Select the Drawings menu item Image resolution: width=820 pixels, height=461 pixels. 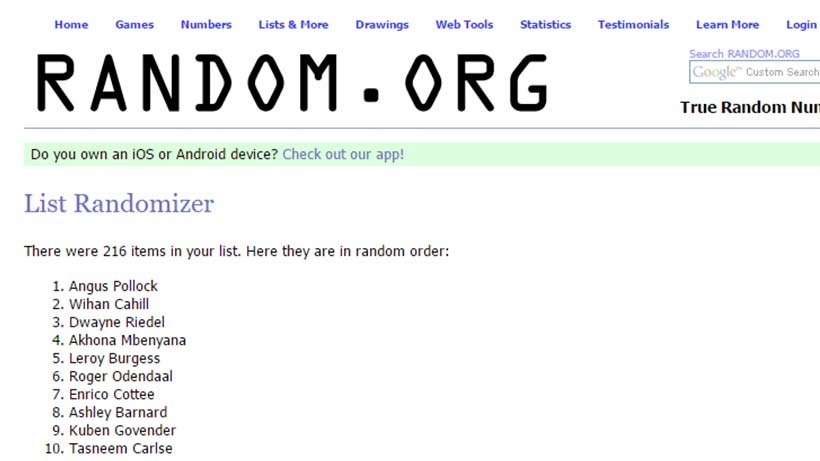coord(382,25)
